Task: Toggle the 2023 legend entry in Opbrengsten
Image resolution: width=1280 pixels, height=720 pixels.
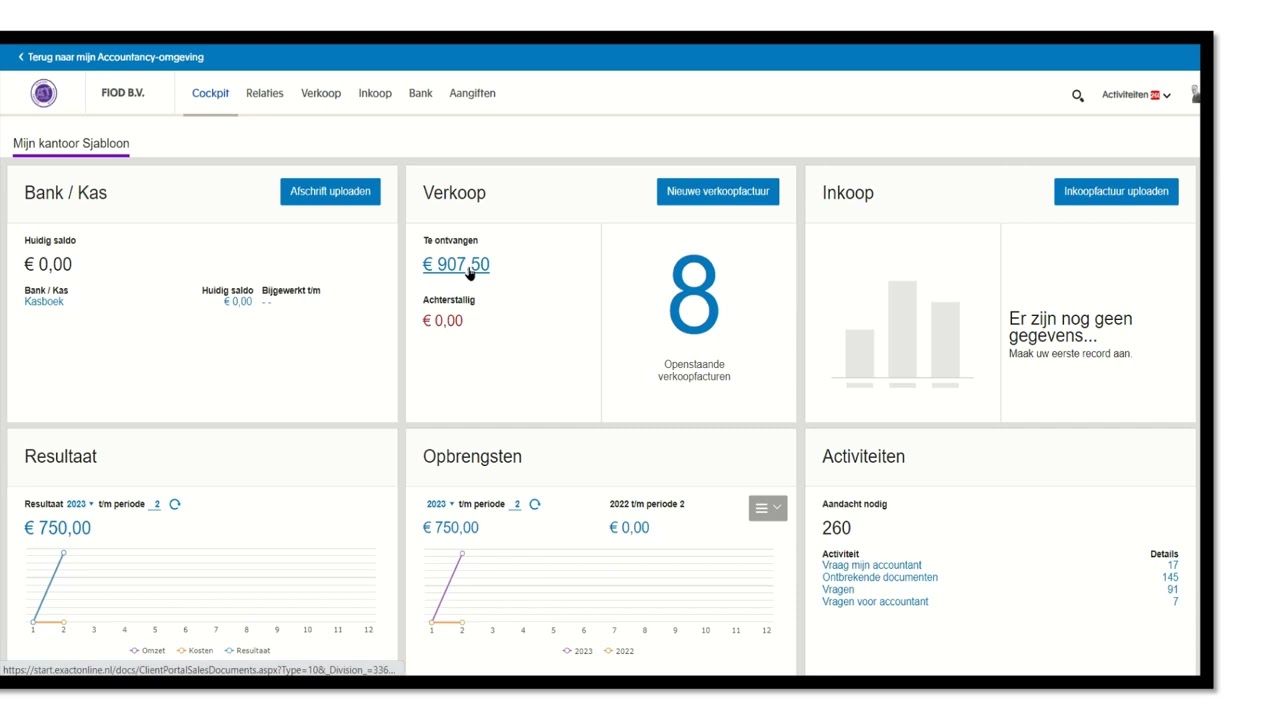Action: 578,651
